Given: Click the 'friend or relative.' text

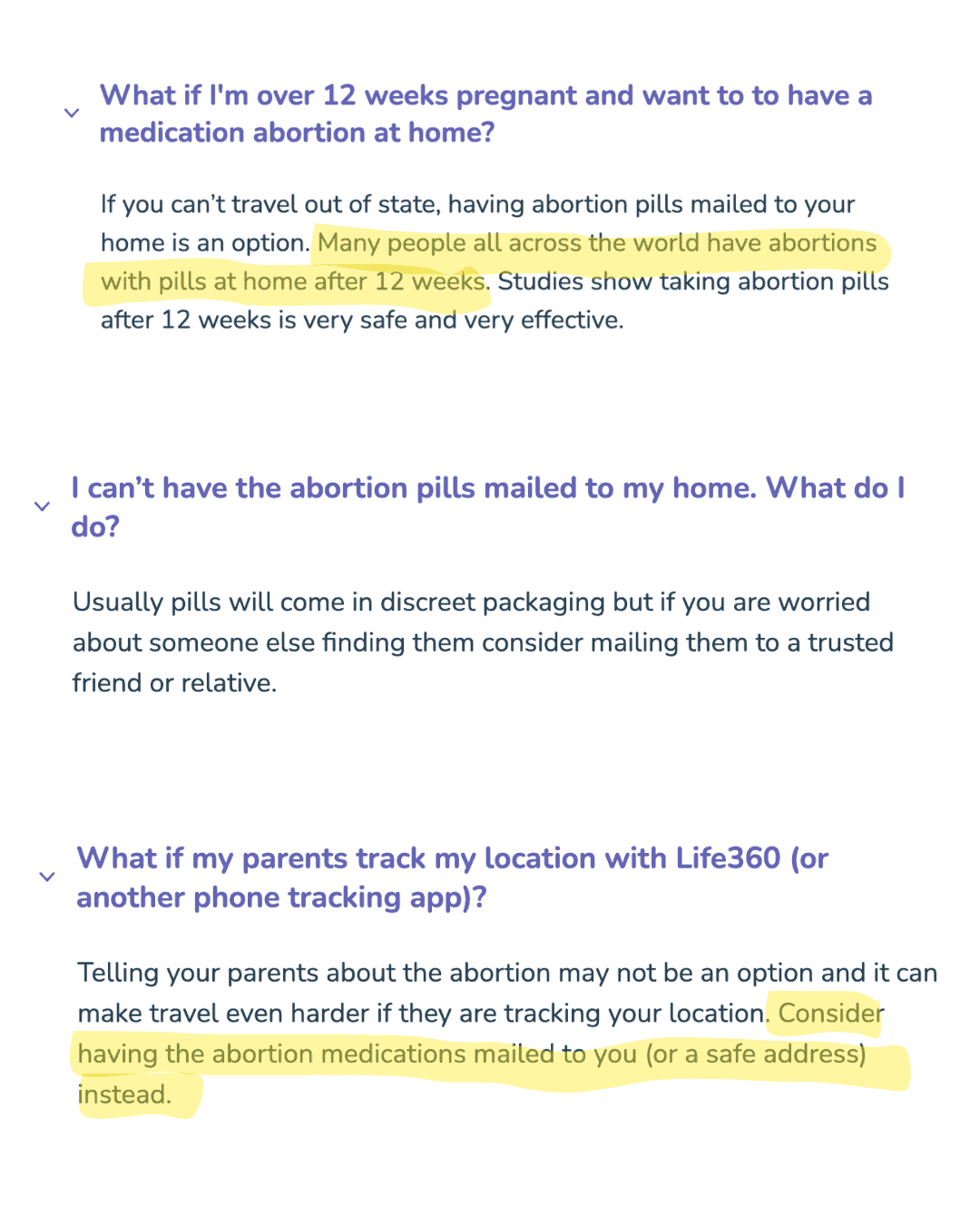Looking at the screenshot, I should (174, 682).
